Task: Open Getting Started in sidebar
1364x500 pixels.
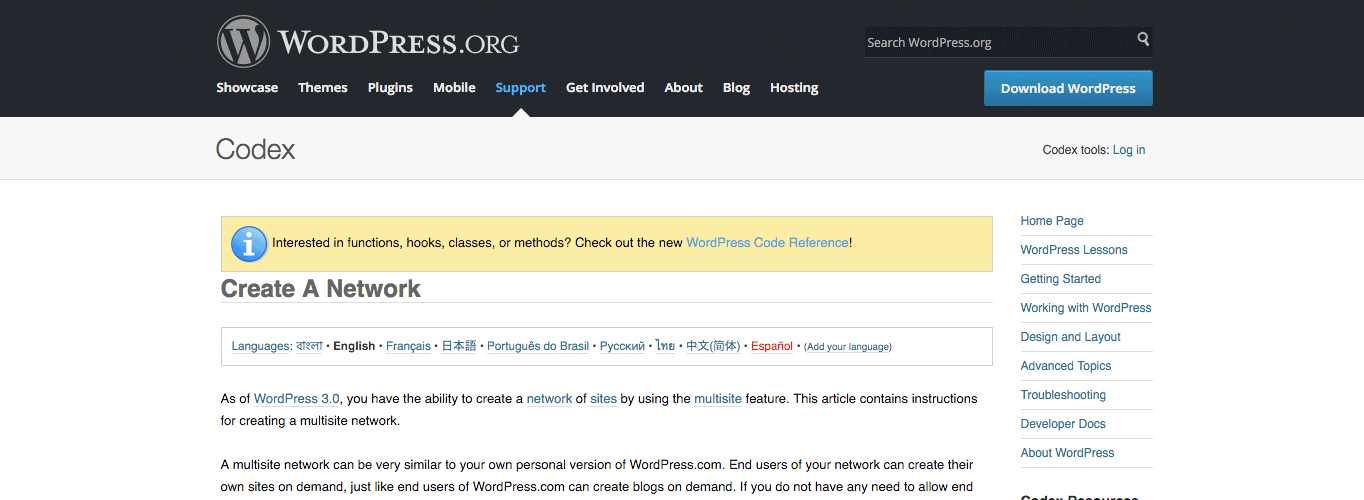Action: click(x=1060, y=279)
